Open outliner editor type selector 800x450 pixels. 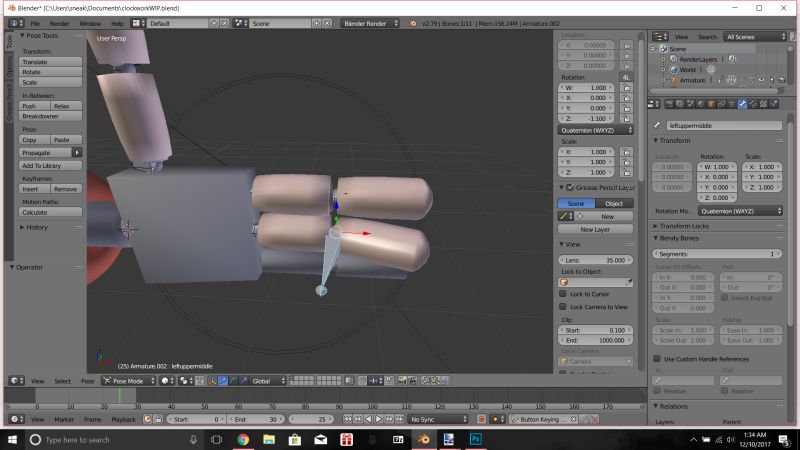(660, 37)
